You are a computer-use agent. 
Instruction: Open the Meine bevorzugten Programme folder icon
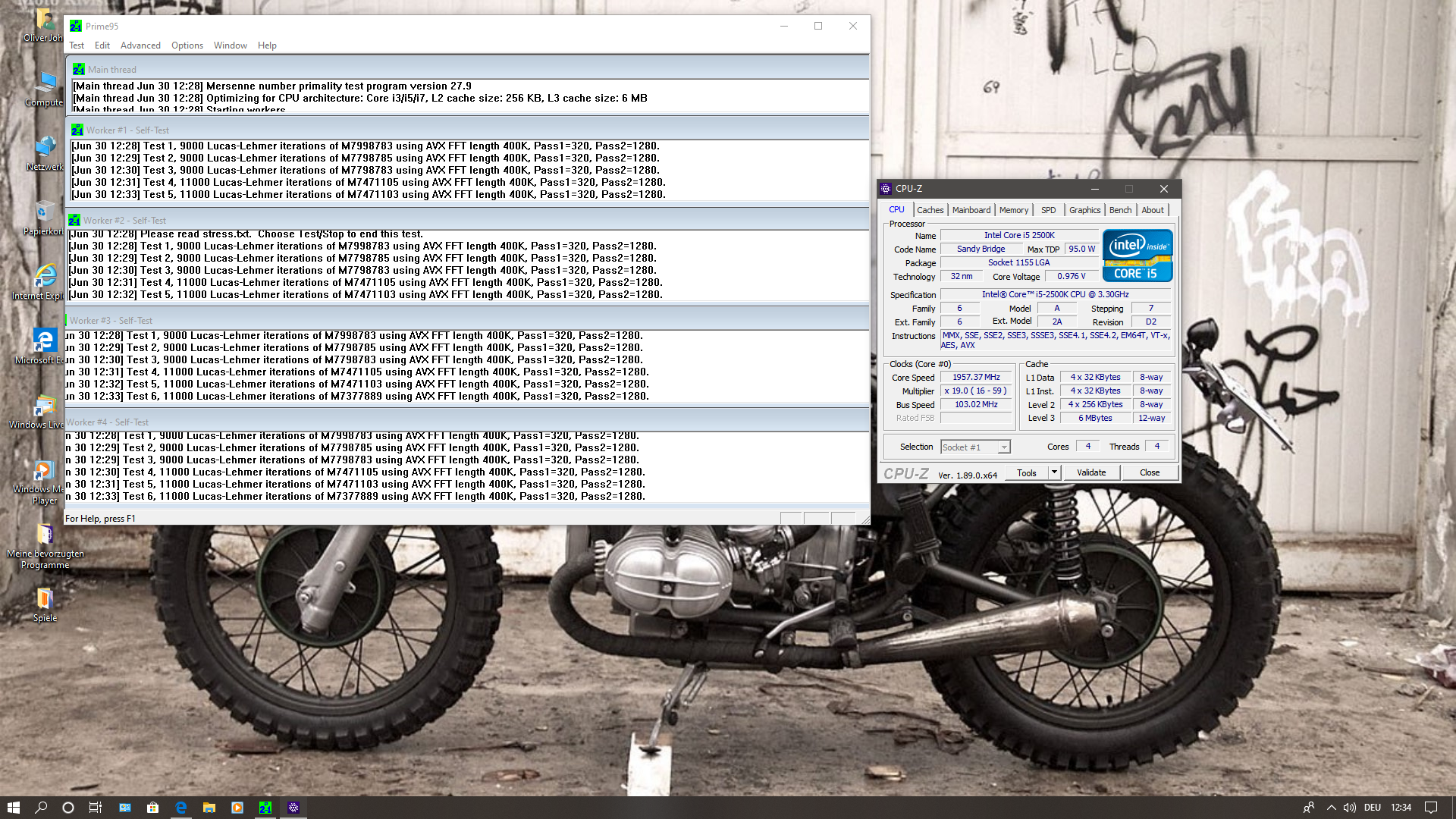pyautogui.click(x=45, y=547)
